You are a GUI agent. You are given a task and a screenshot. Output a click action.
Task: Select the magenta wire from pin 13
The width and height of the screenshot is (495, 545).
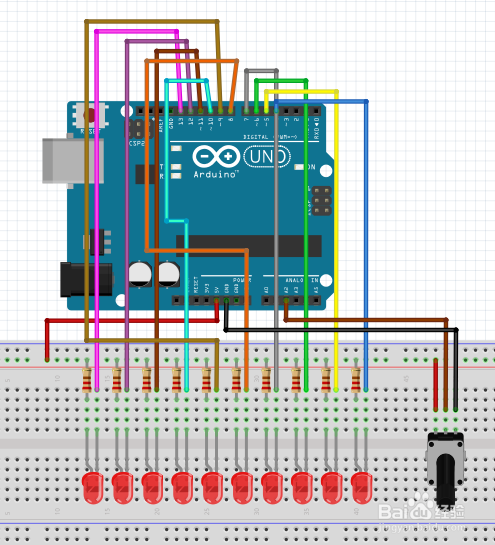point(97,209)
